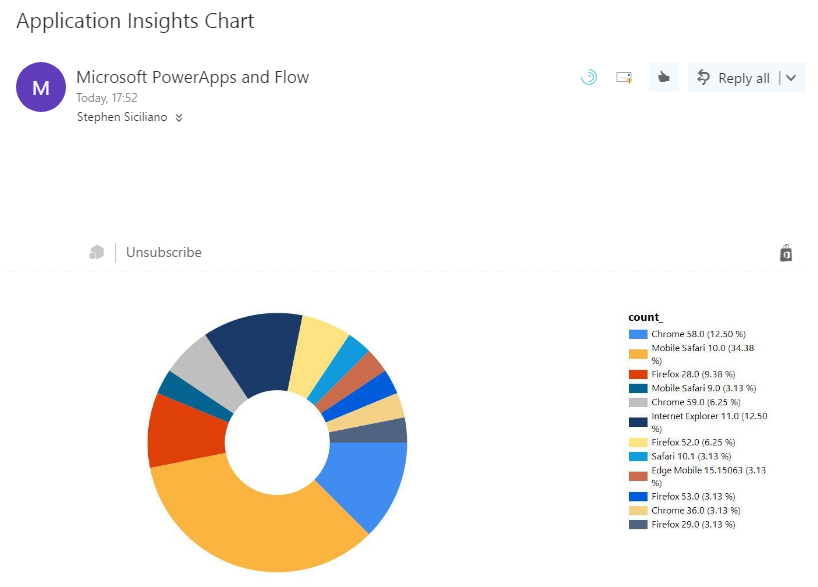The width and height of the screenshot is (818, 587).
Task: Click the envelope message-info icon
Action: [x=625, y=77]
